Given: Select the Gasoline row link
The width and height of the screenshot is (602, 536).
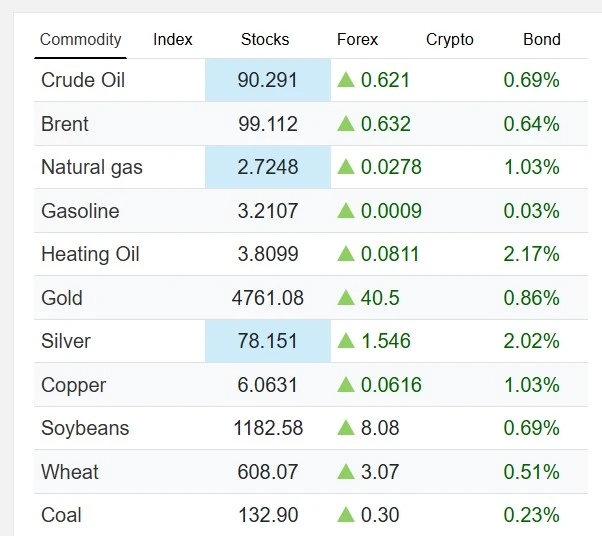Looking at the screenshot, I should 80,211.
